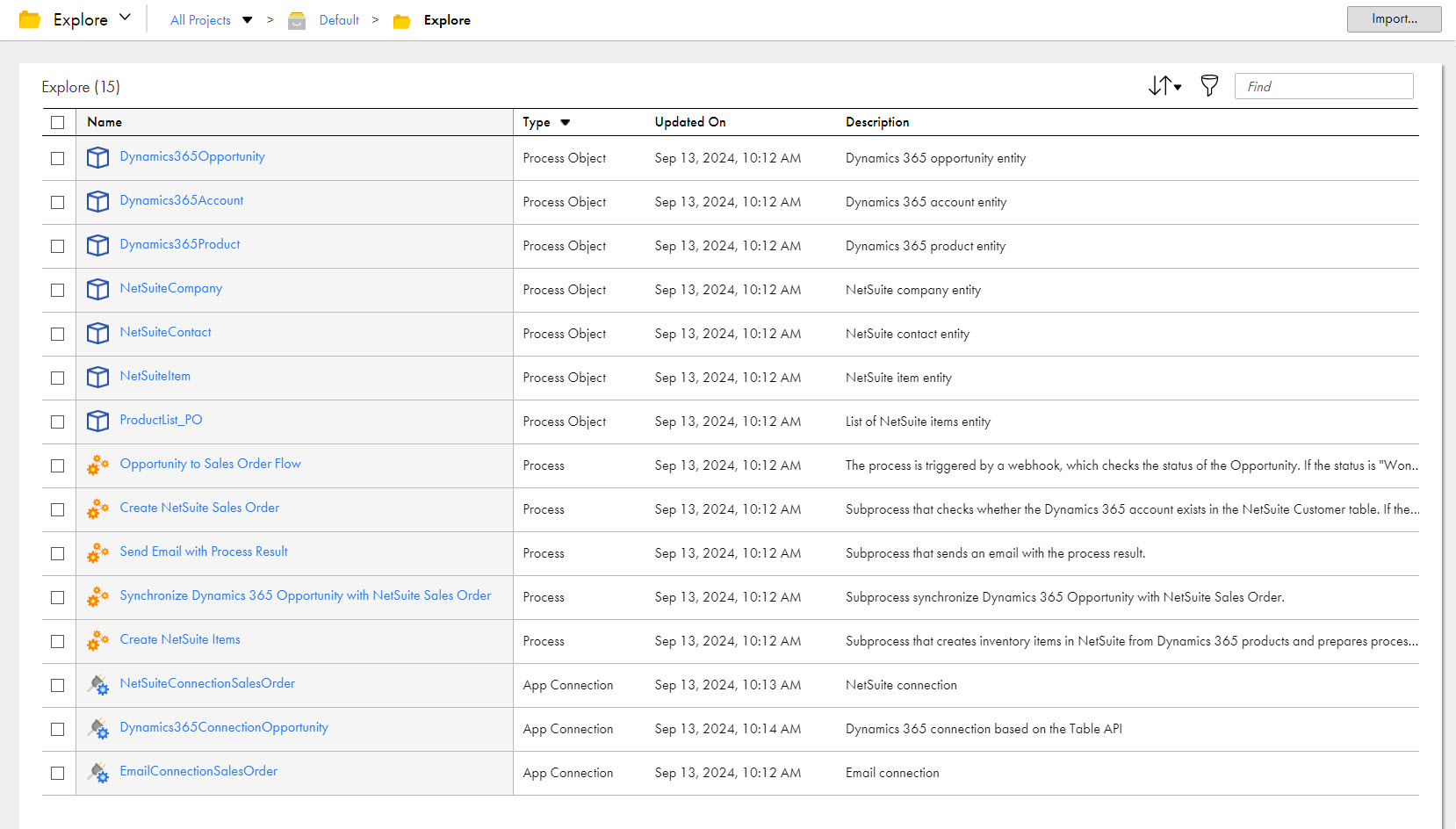Expand the Explore title dropdown chevron

125,17
